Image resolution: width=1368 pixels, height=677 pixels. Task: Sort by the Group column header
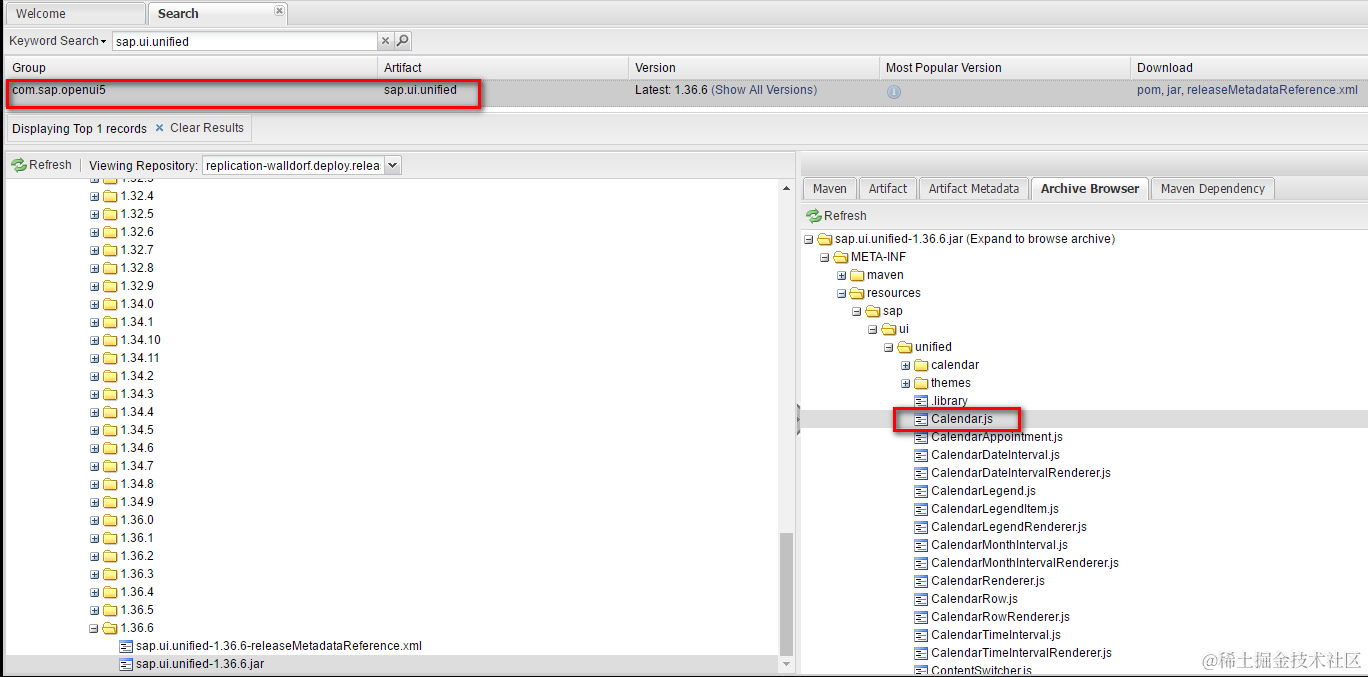click(190, 67)
